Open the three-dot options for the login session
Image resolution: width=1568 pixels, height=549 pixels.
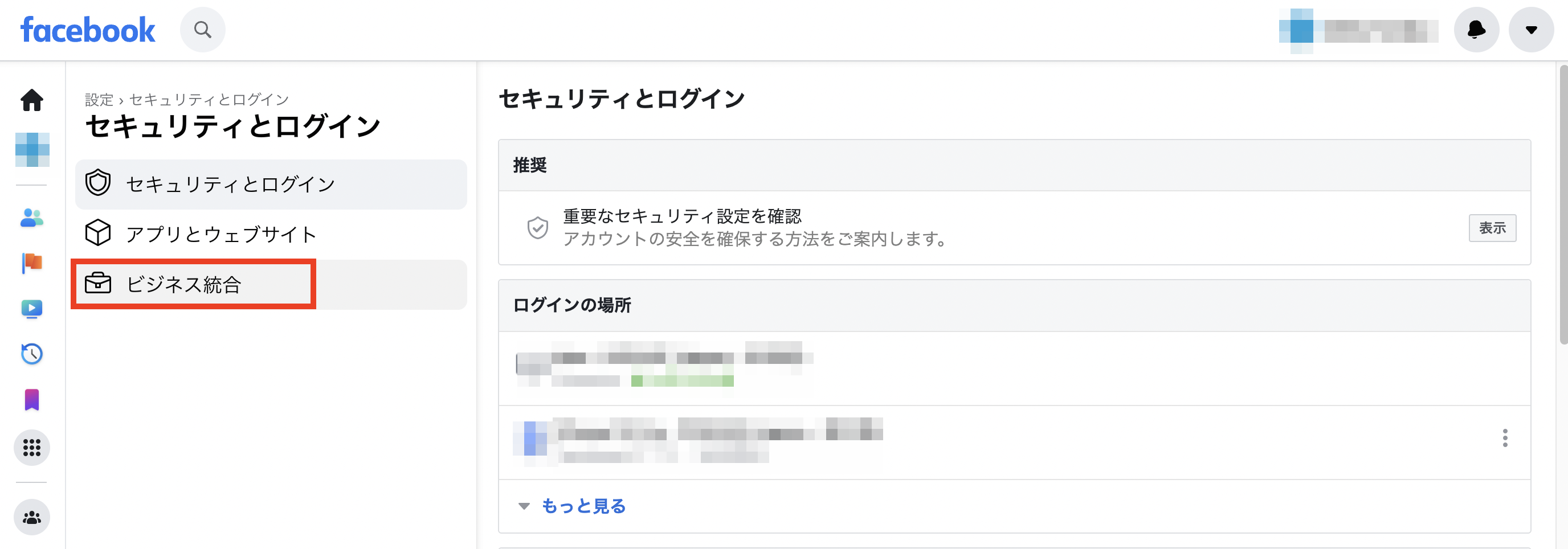[x=1505, y=436]
